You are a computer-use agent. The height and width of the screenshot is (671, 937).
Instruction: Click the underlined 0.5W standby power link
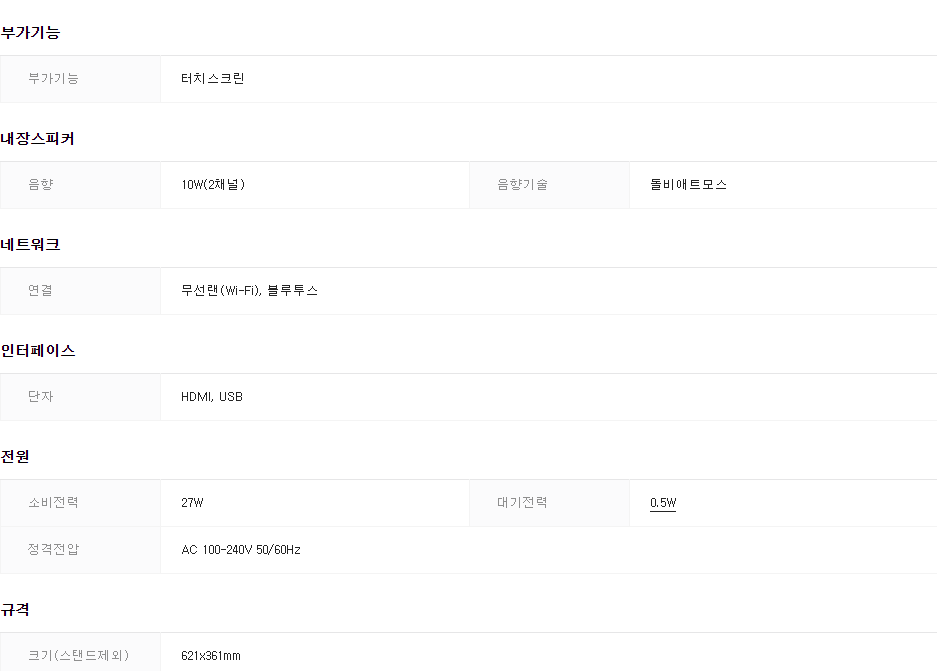point(663,503)
